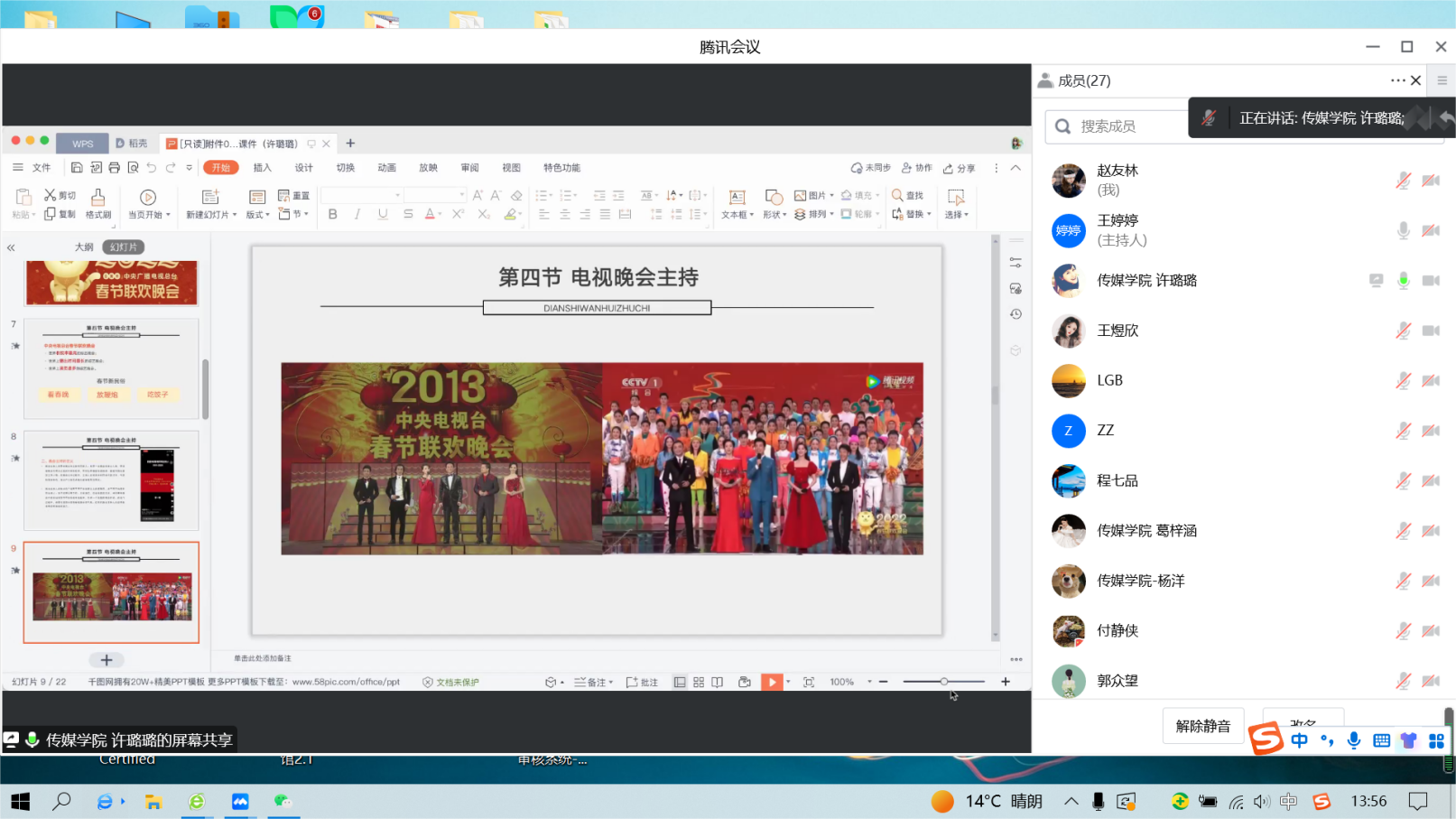1456x819 pixels.
Task: Expand the 备注 notes dropdown in status bar
Action: pyautogui.click(x=611, y=683)
